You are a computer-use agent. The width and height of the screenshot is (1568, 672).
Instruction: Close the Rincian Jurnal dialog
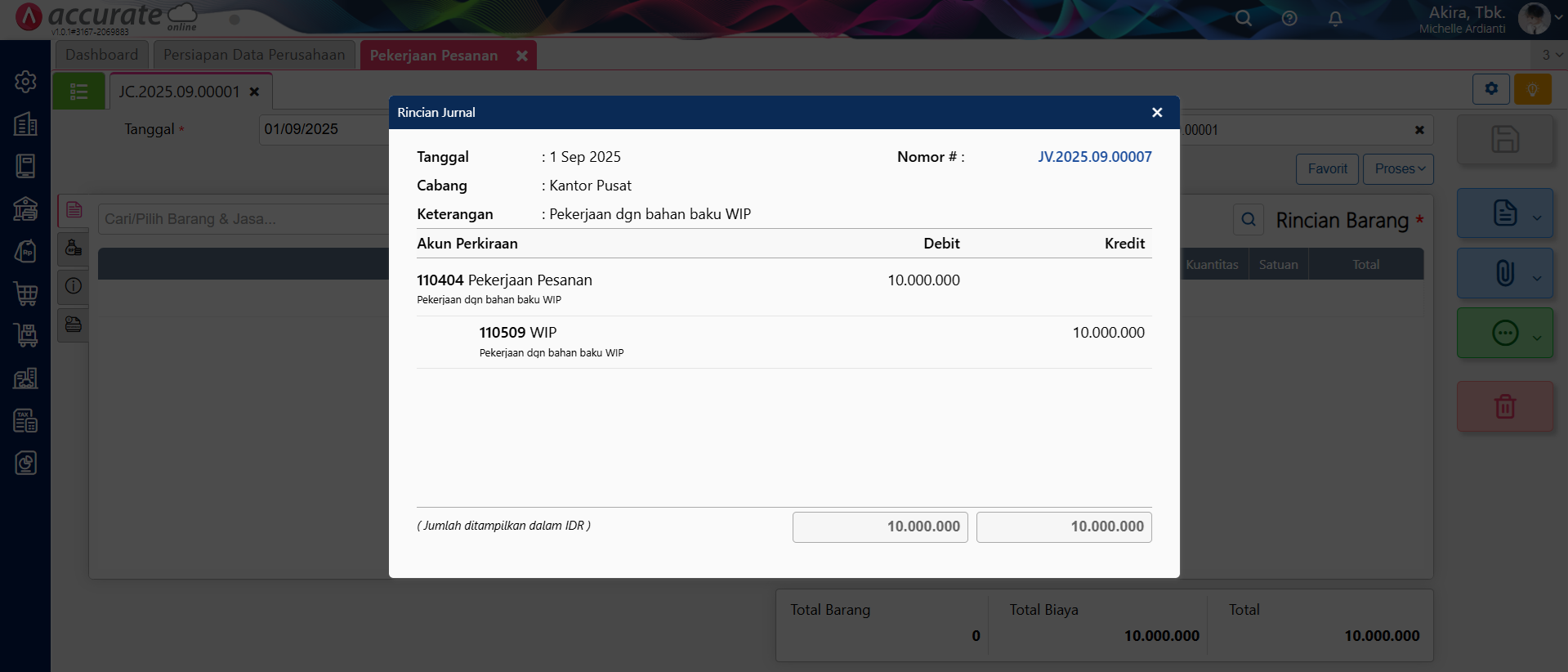1157,113
